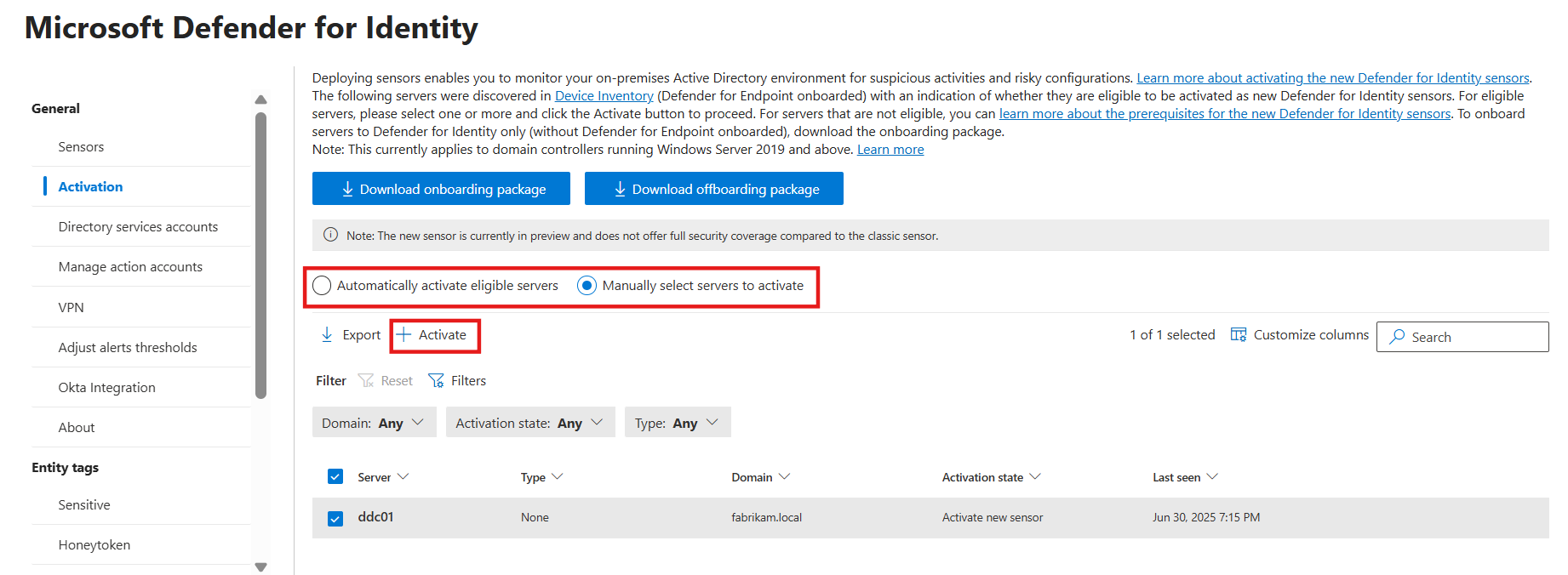Click the info icon beside preview note
The height and width of the screenshot is (575, 1568).
[330, 235]
